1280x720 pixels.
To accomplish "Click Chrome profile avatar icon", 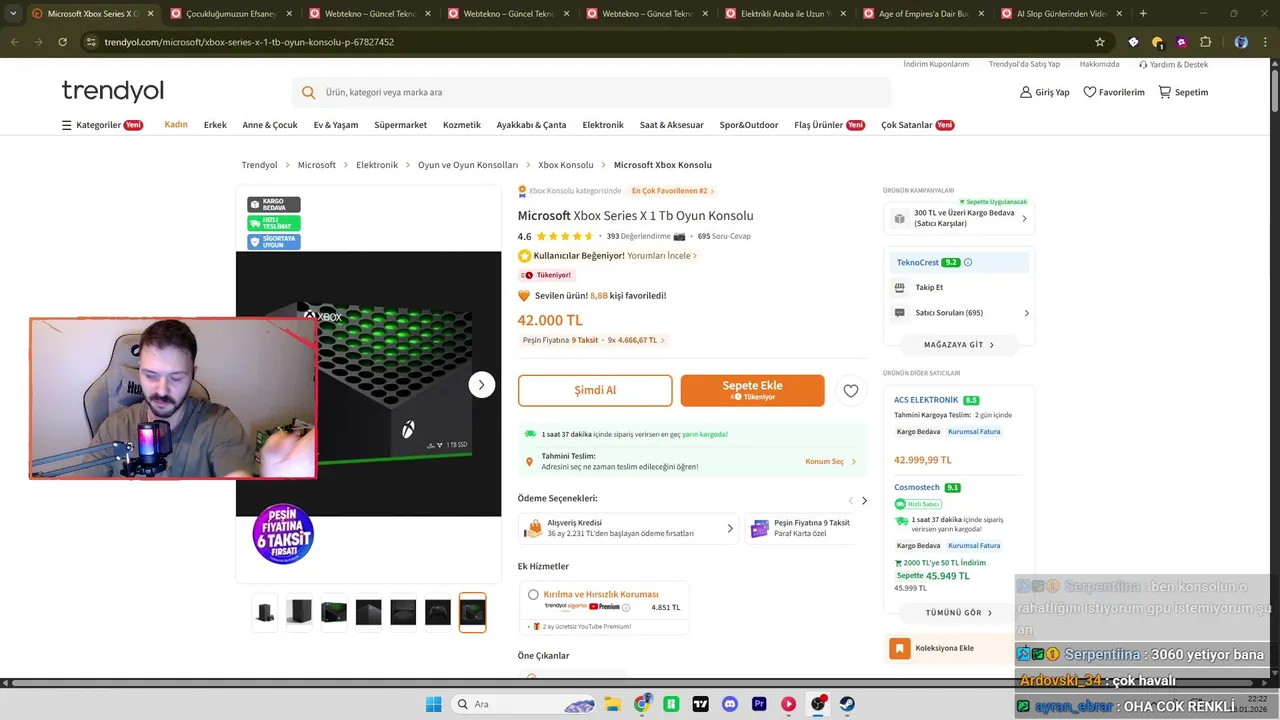I will [x=1241, y=42].
